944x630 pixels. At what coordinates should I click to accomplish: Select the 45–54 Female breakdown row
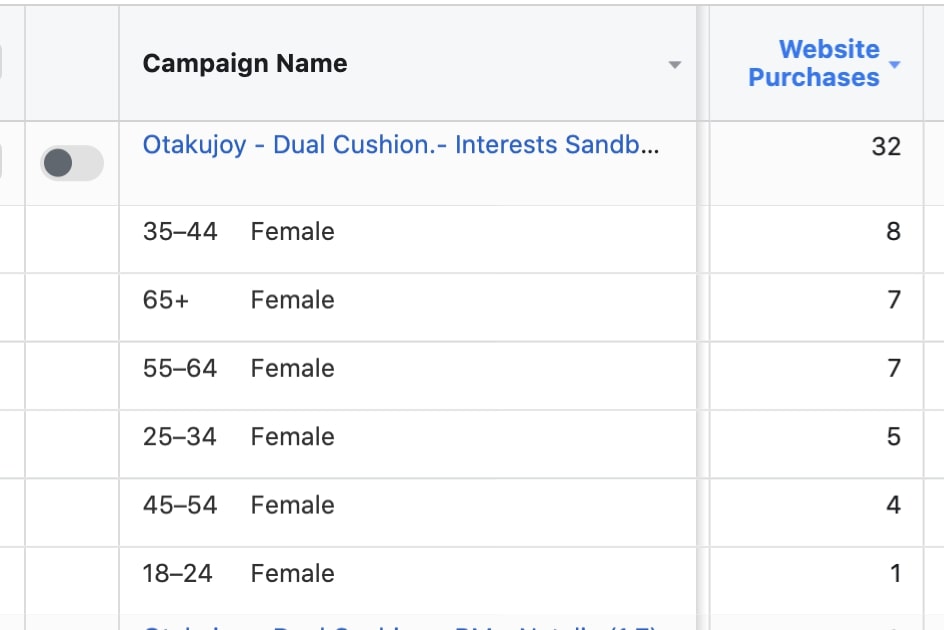tap(400, 505)
